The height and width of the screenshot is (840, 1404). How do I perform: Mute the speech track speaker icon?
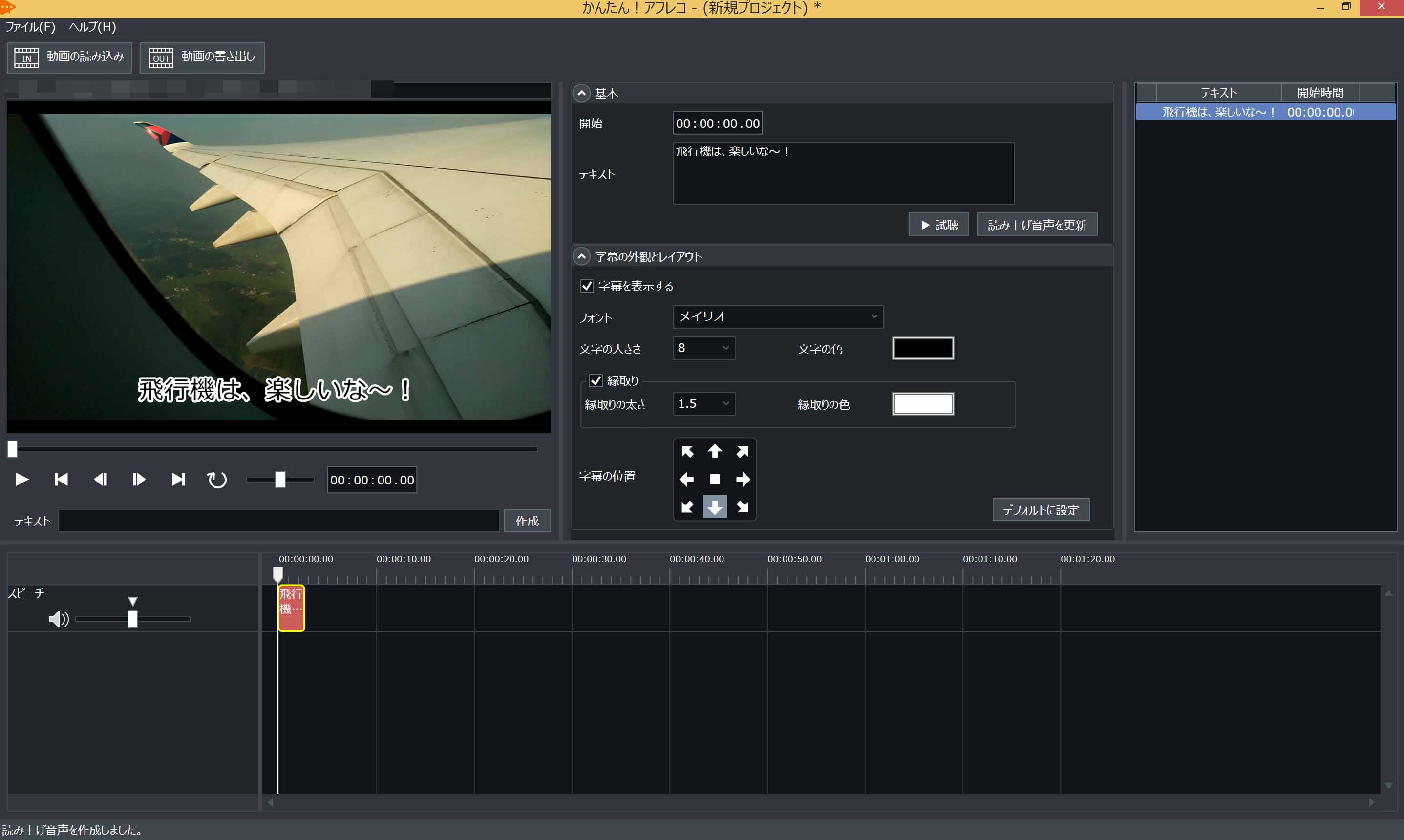coord(58,619)
